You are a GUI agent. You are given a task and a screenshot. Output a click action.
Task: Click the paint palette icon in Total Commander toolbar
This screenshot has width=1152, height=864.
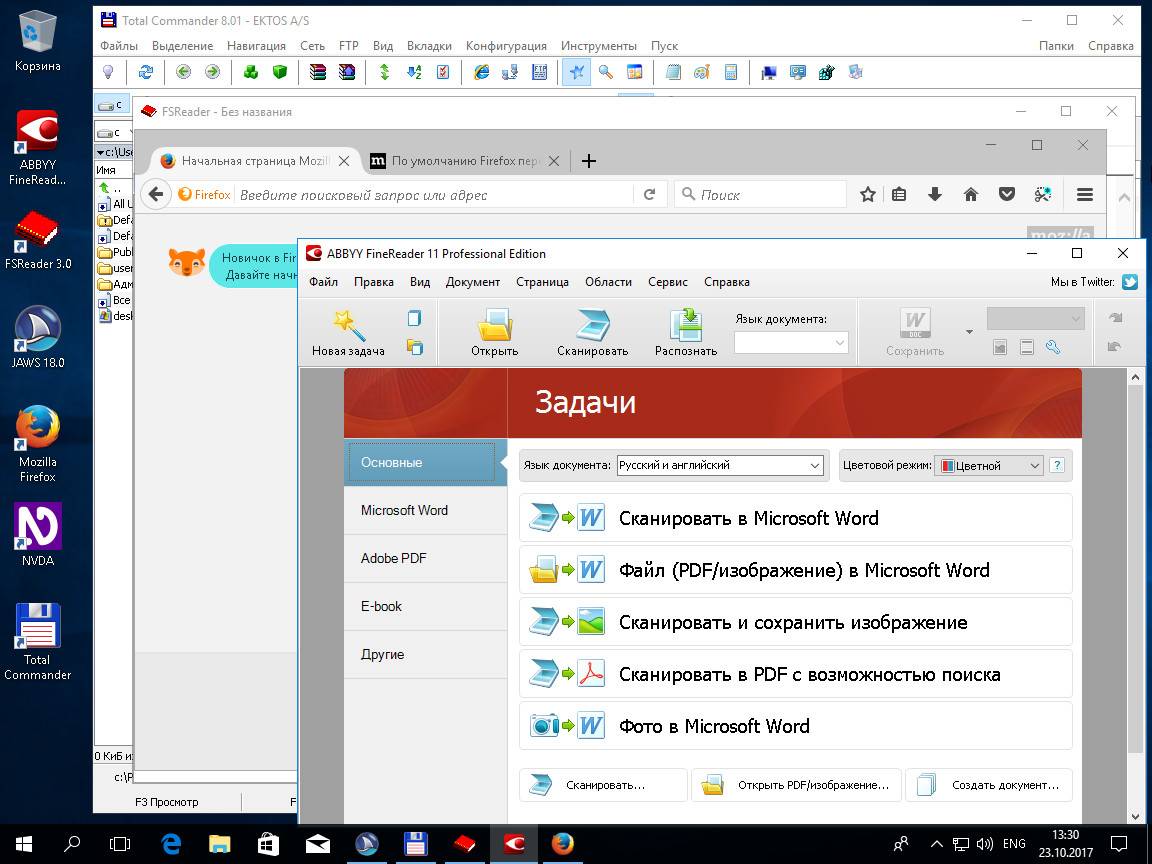[702, 72]
